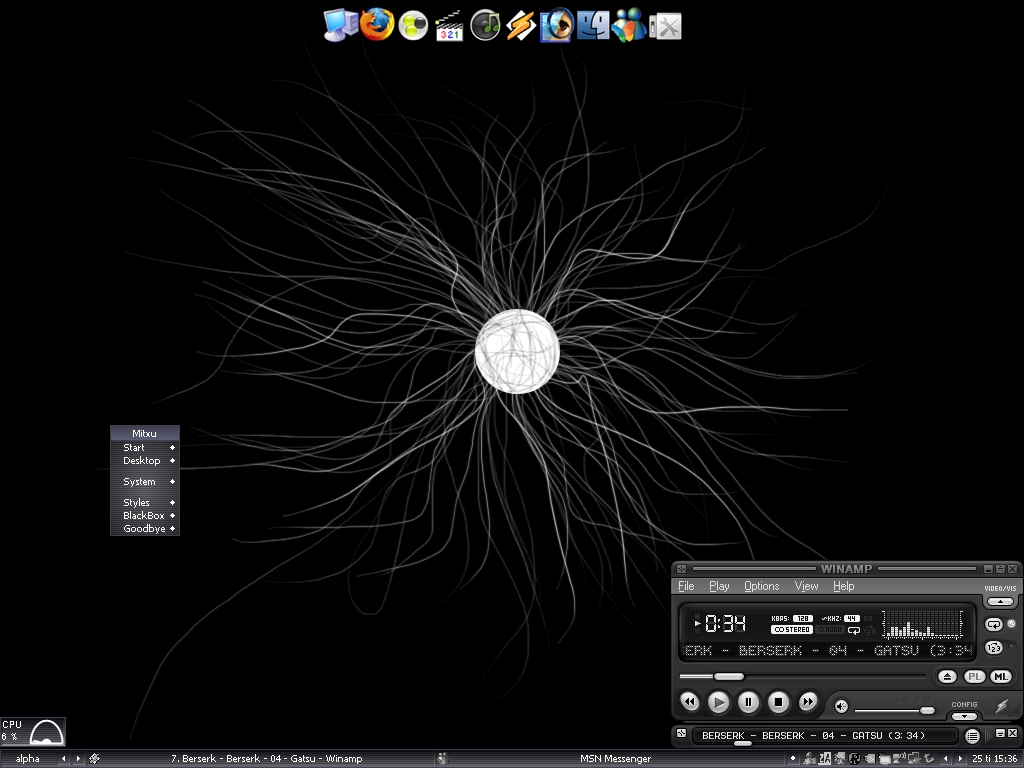The width and height of the screenshot is (1024, 768).
Task: Stop playback in Winamp
Action: 778,702
